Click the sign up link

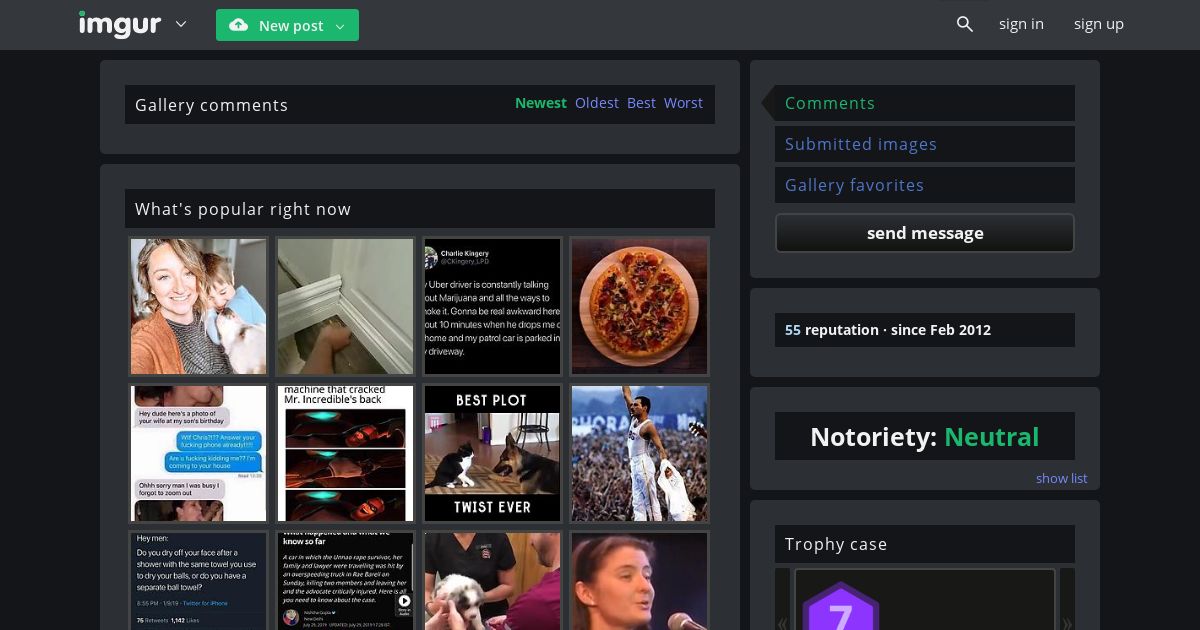(1099, 24)
